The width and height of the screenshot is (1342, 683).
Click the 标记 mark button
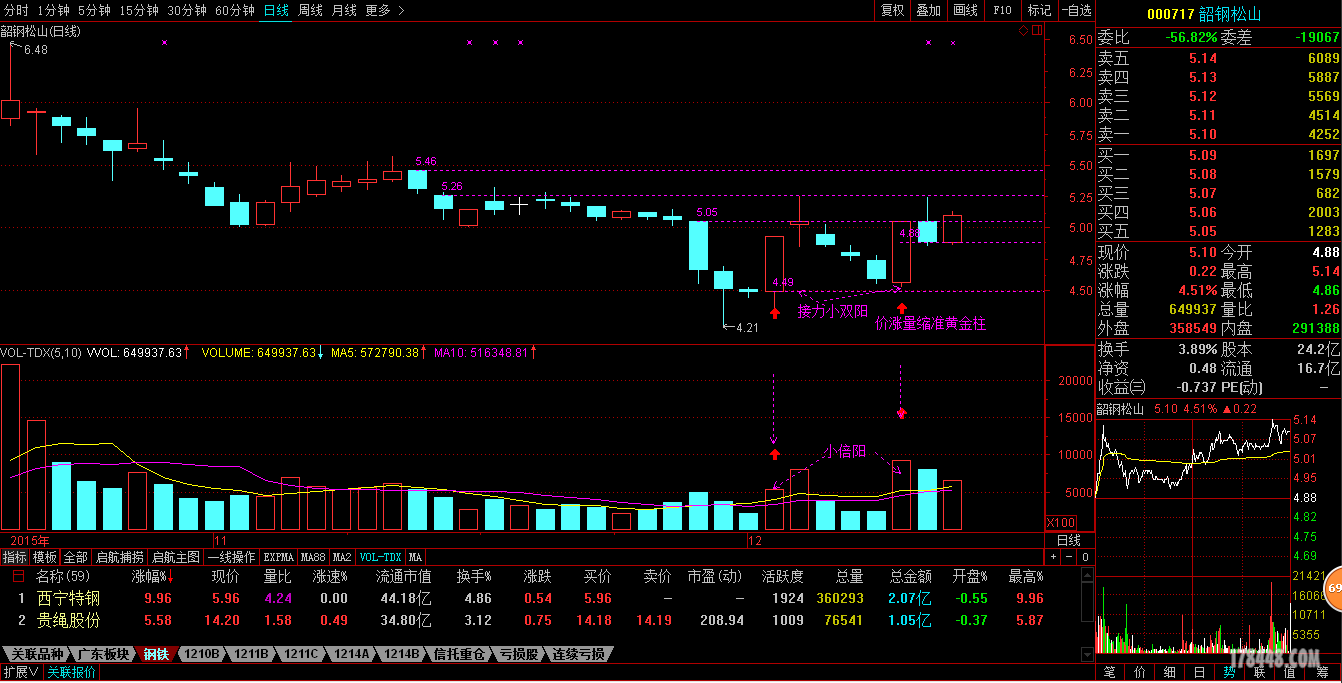pyautogui.click(x=1040, y=10)
